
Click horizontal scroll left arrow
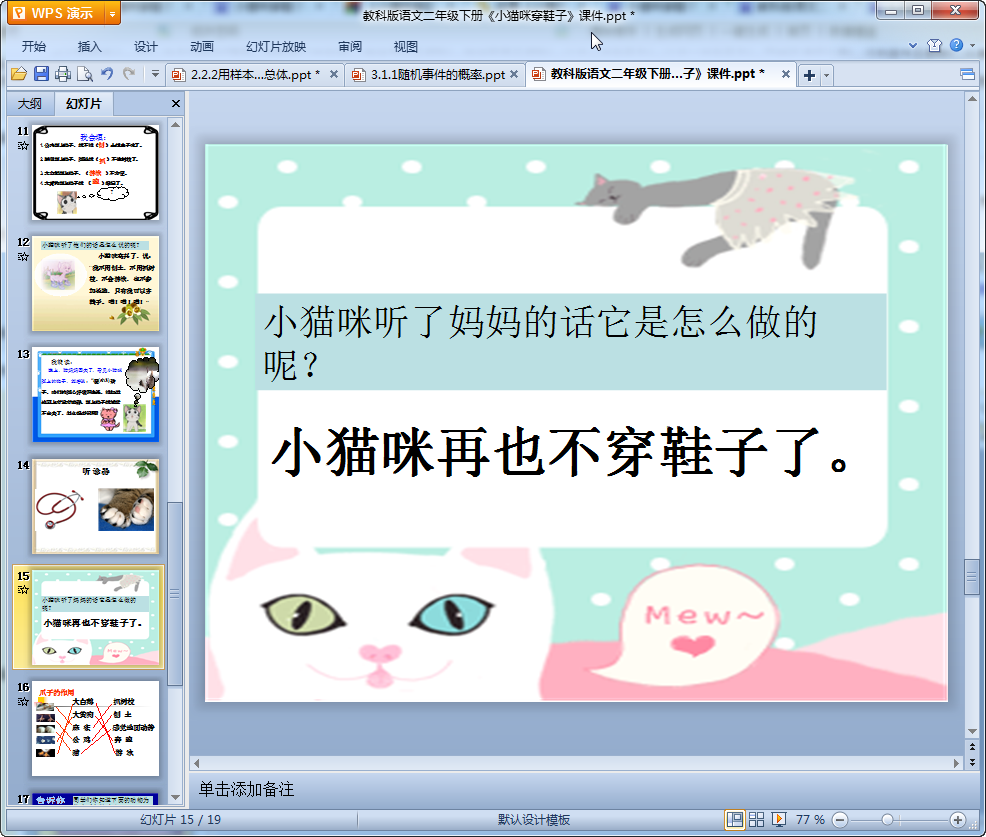(x=197, y=763)
